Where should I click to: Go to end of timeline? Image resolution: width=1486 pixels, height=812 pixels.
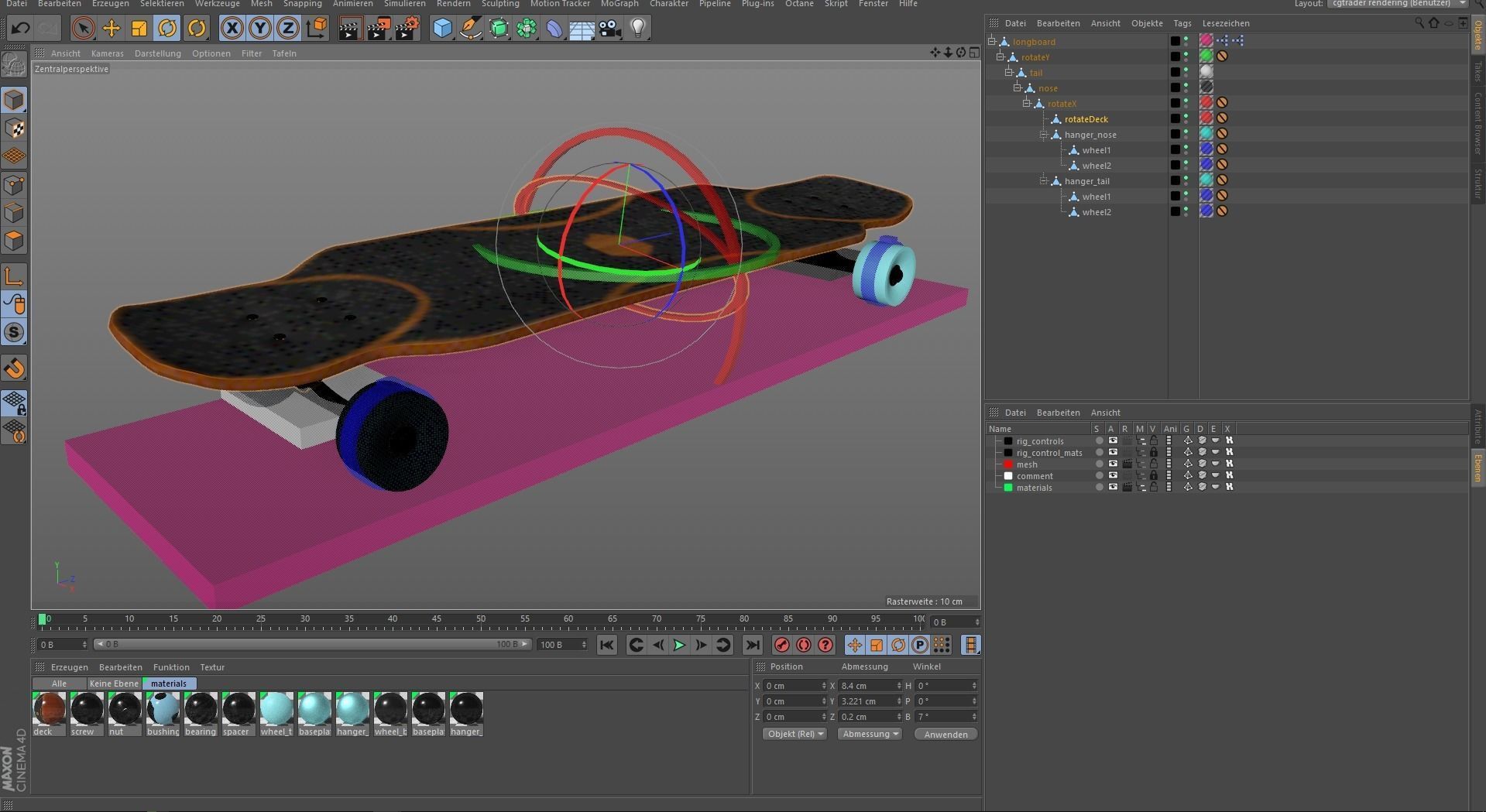click(752, 645)
